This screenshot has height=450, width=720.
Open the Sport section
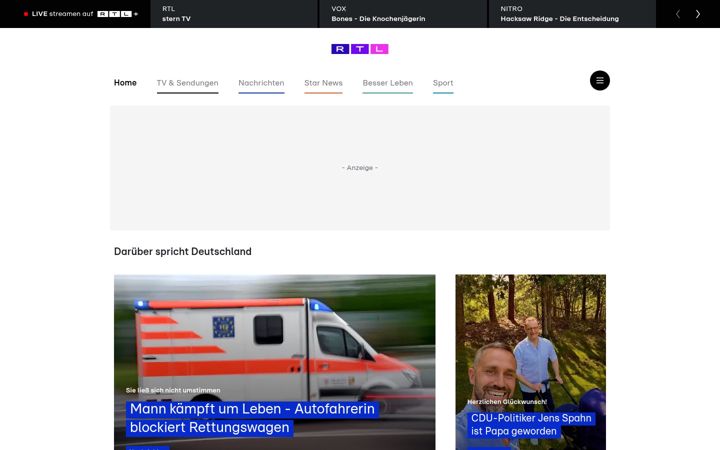point(443,83)
